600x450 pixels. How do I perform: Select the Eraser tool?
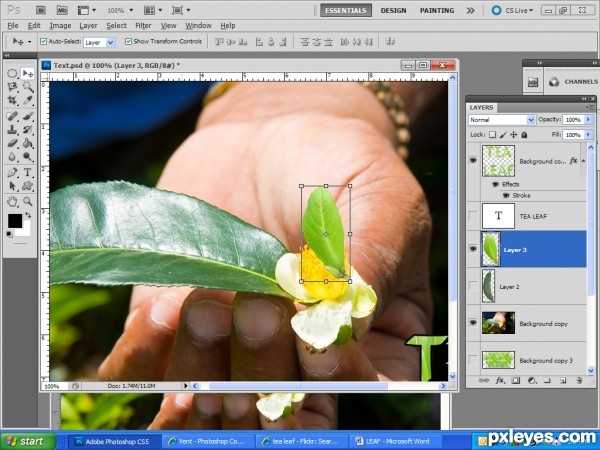tap(12, 143)
